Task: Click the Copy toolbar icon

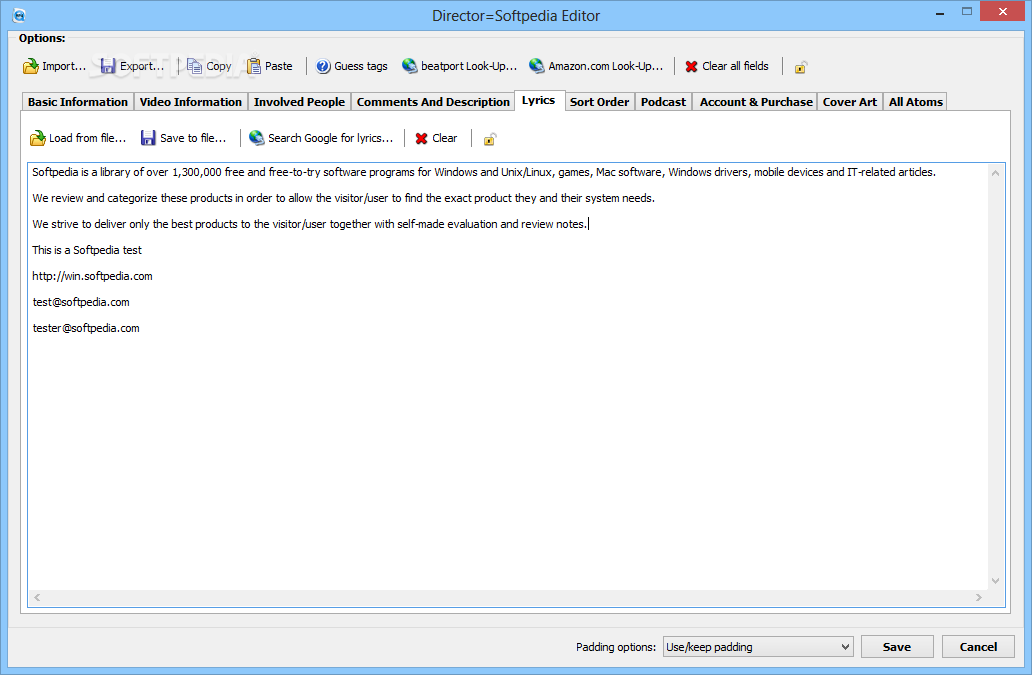Action: 194,66
